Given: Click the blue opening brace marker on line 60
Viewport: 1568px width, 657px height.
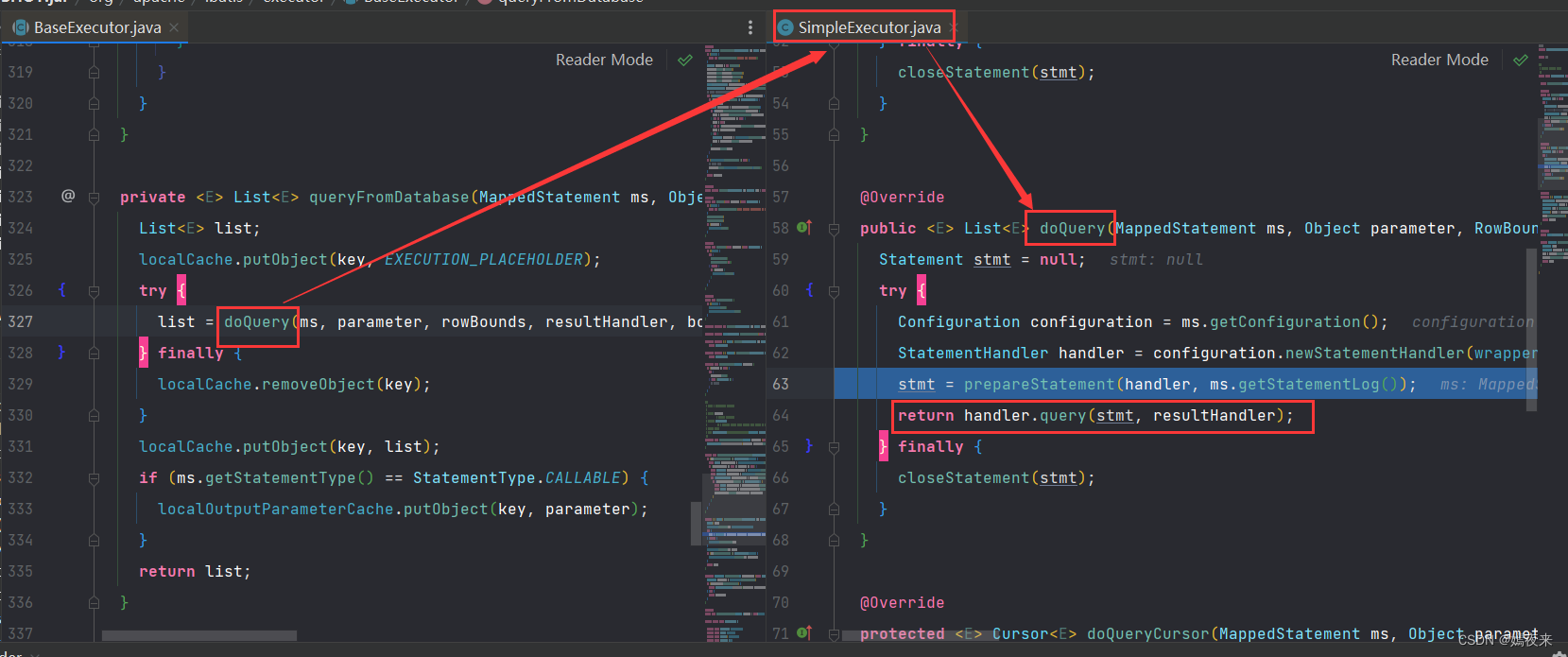Looking at the screenshot, I should click(810, 289).
